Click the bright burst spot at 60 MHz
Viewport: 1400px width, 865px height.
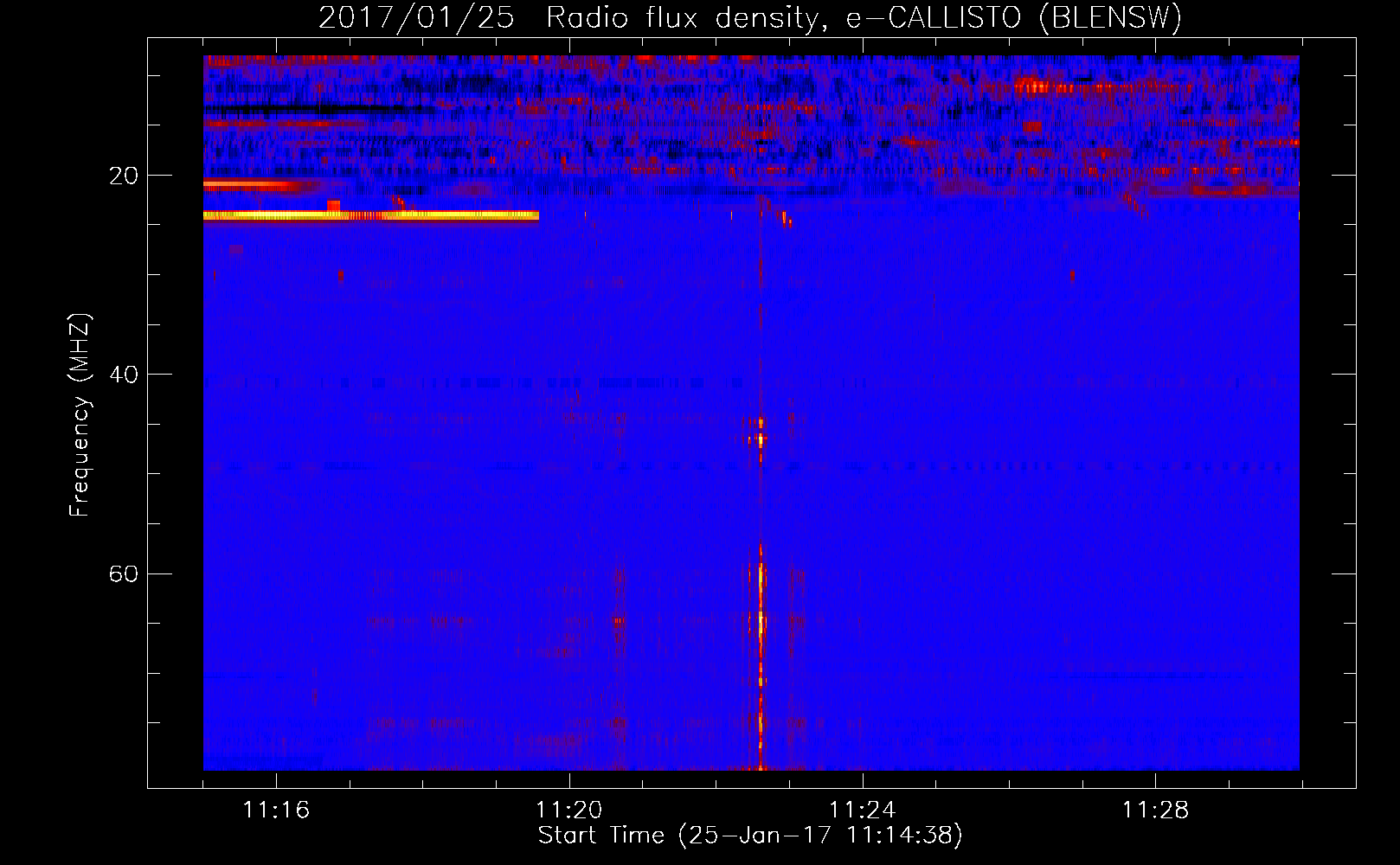point(761,577)
